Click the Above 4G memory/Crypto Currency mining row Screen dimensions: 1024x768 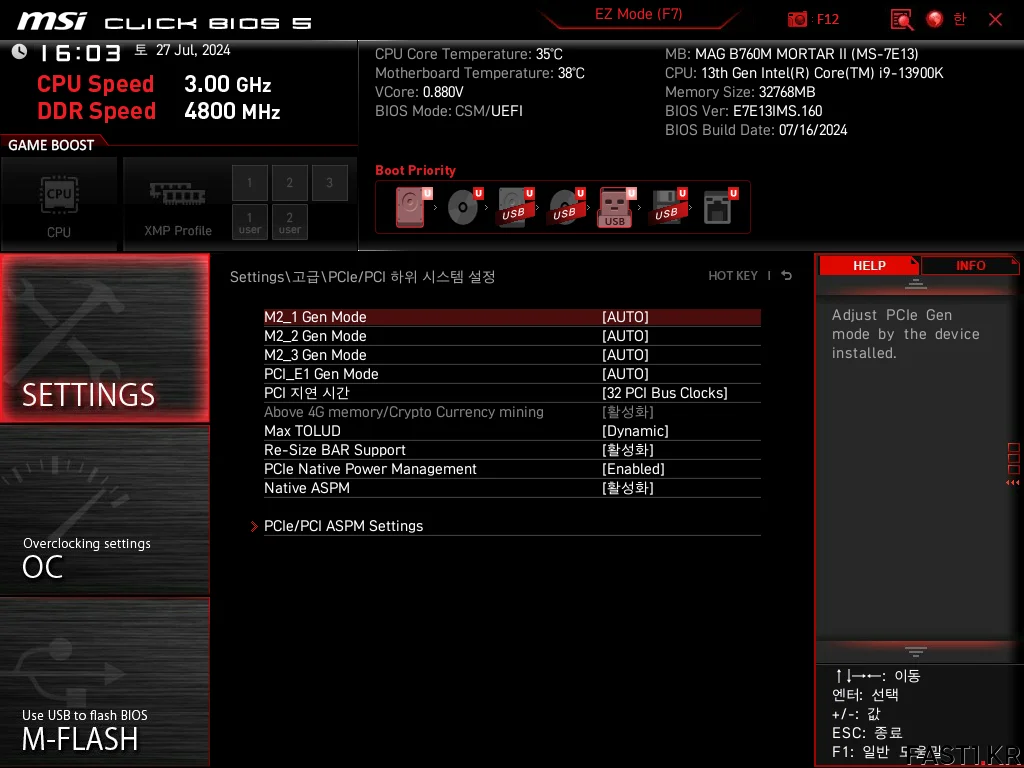pos(512,412)
